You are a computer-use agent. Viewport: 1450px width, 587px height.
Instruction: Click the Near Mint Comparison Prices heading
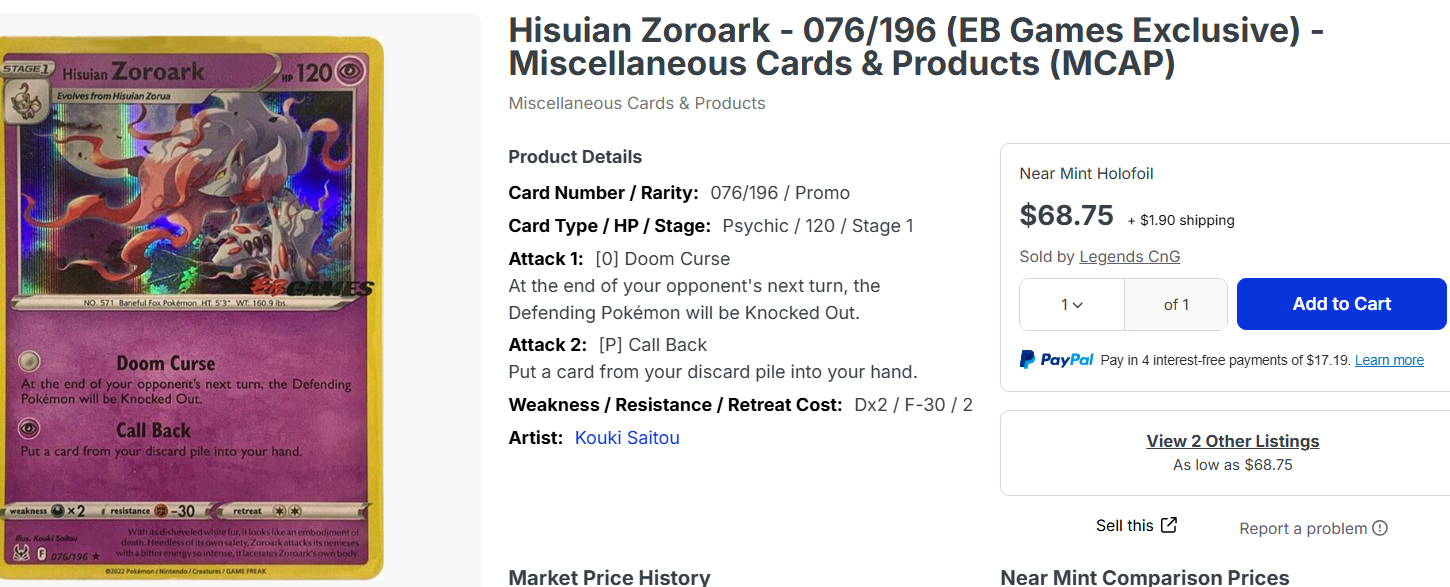[x=1144, y=577]
